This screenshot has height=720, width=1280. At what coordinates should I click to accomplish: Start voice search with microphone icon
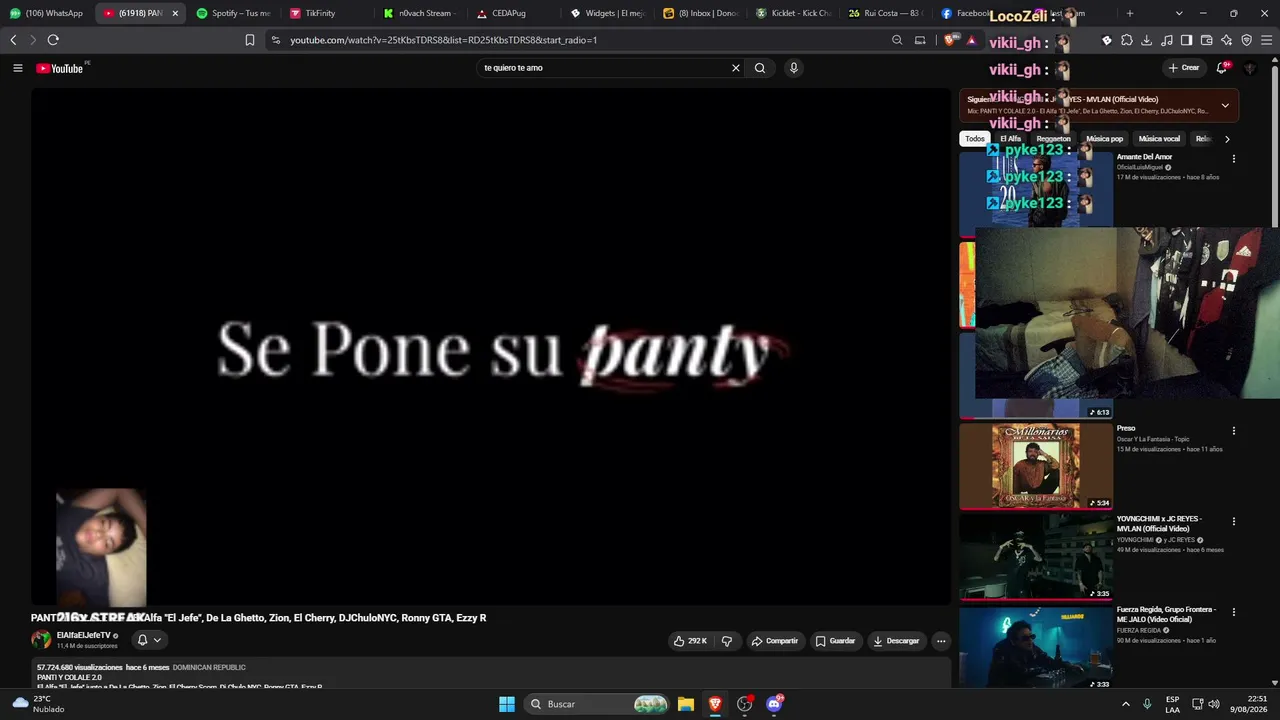click(x=794, y=68)
